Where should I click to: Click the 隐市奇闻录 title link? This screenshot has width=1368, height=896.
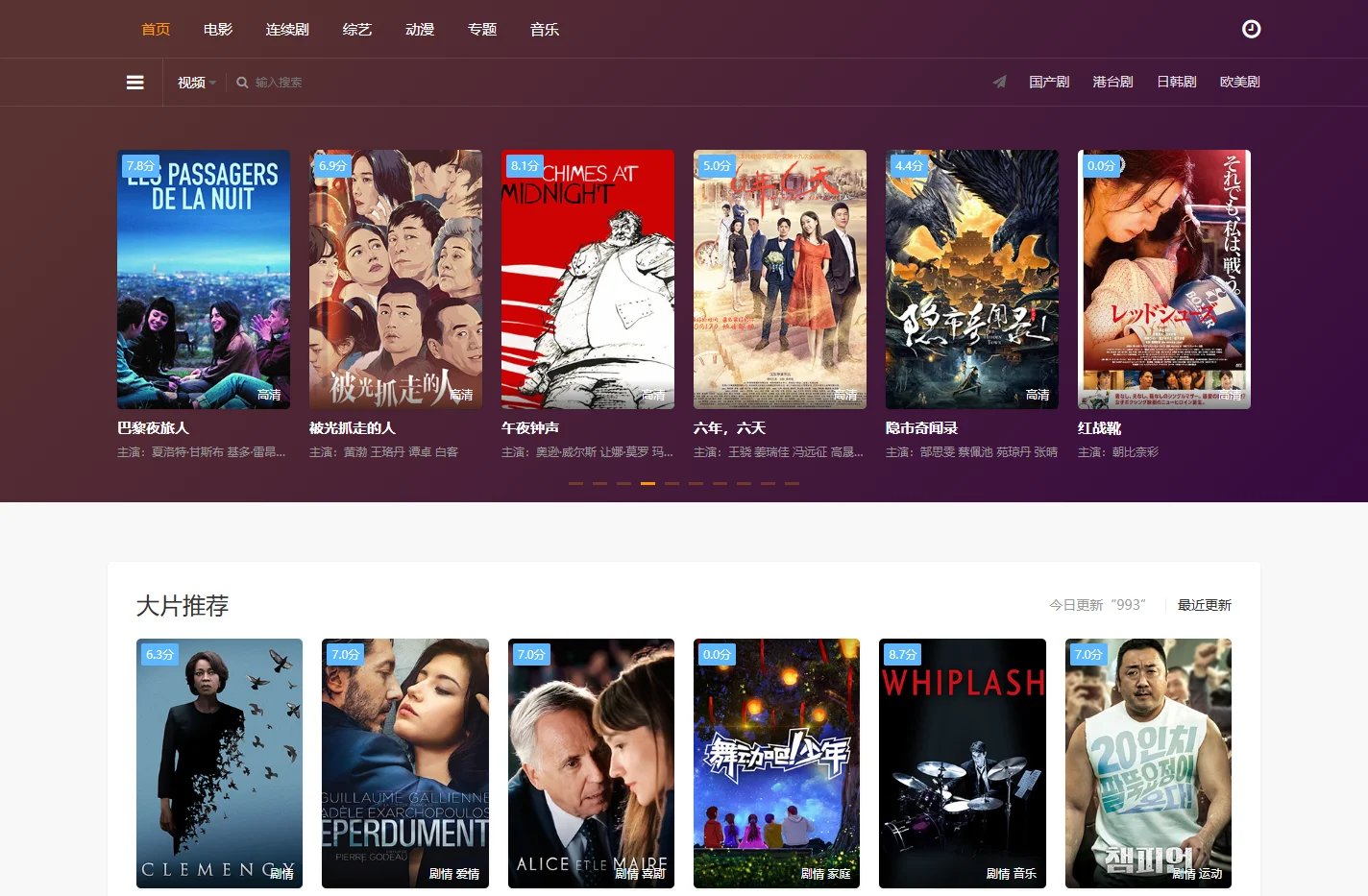pos(921,428)
